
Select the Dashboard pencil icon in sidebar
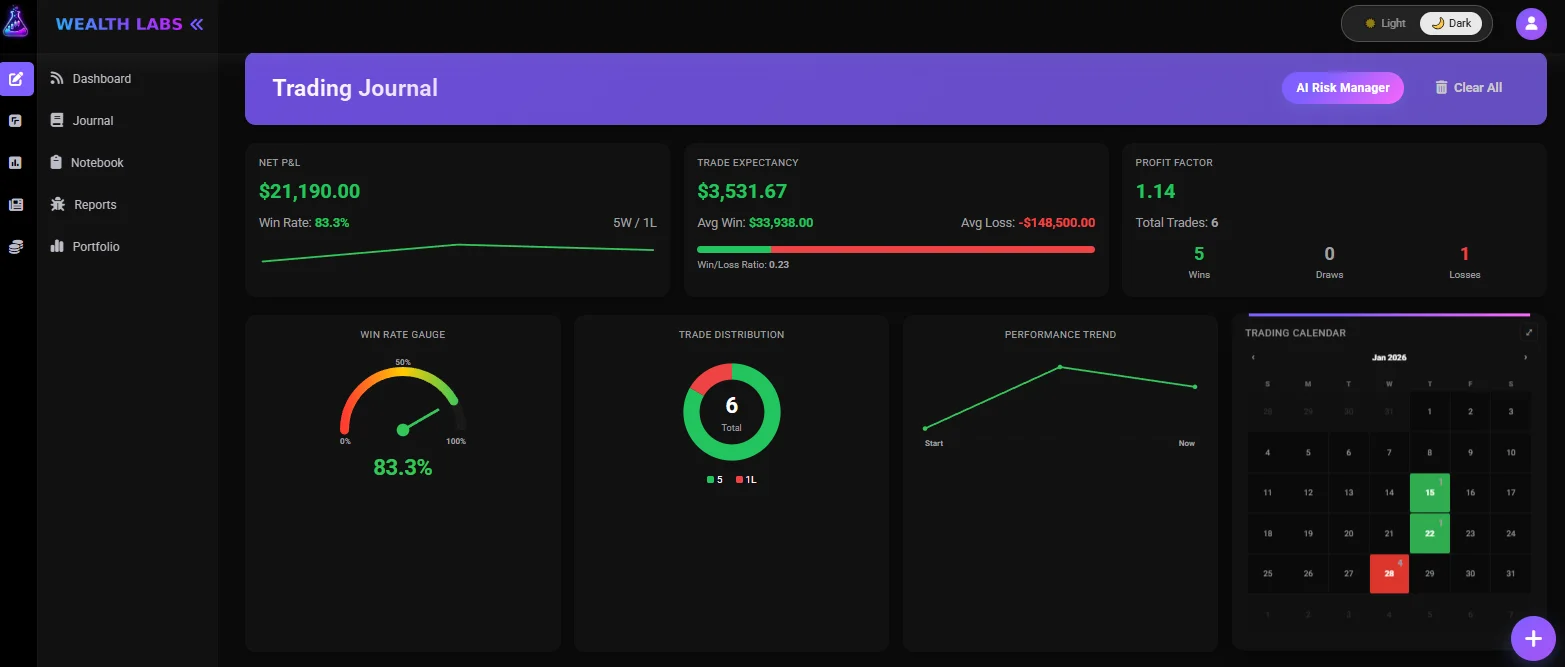[15, 78]
